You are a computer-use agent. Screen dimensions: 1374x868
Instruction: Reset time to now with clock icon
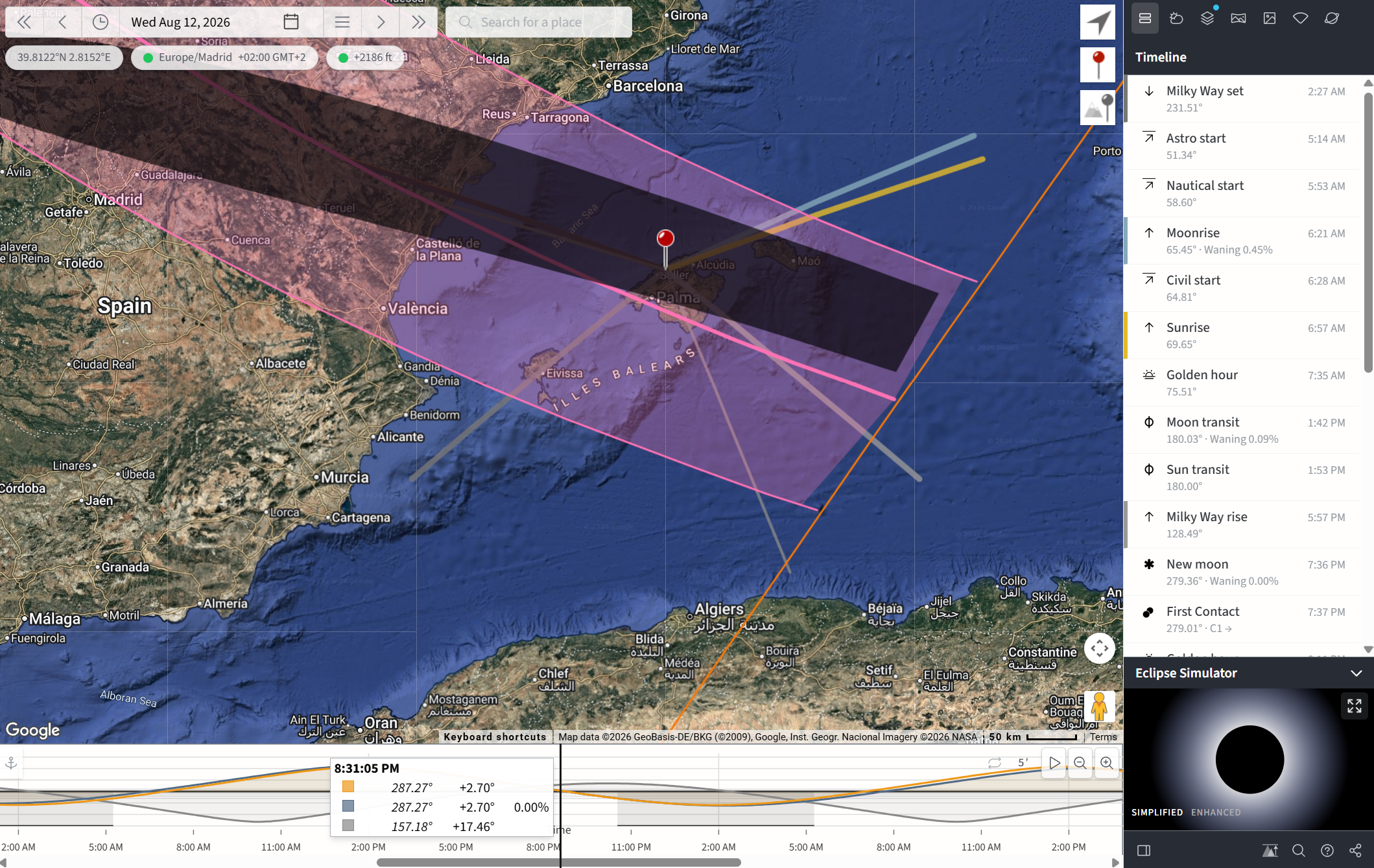click(101, 22)
